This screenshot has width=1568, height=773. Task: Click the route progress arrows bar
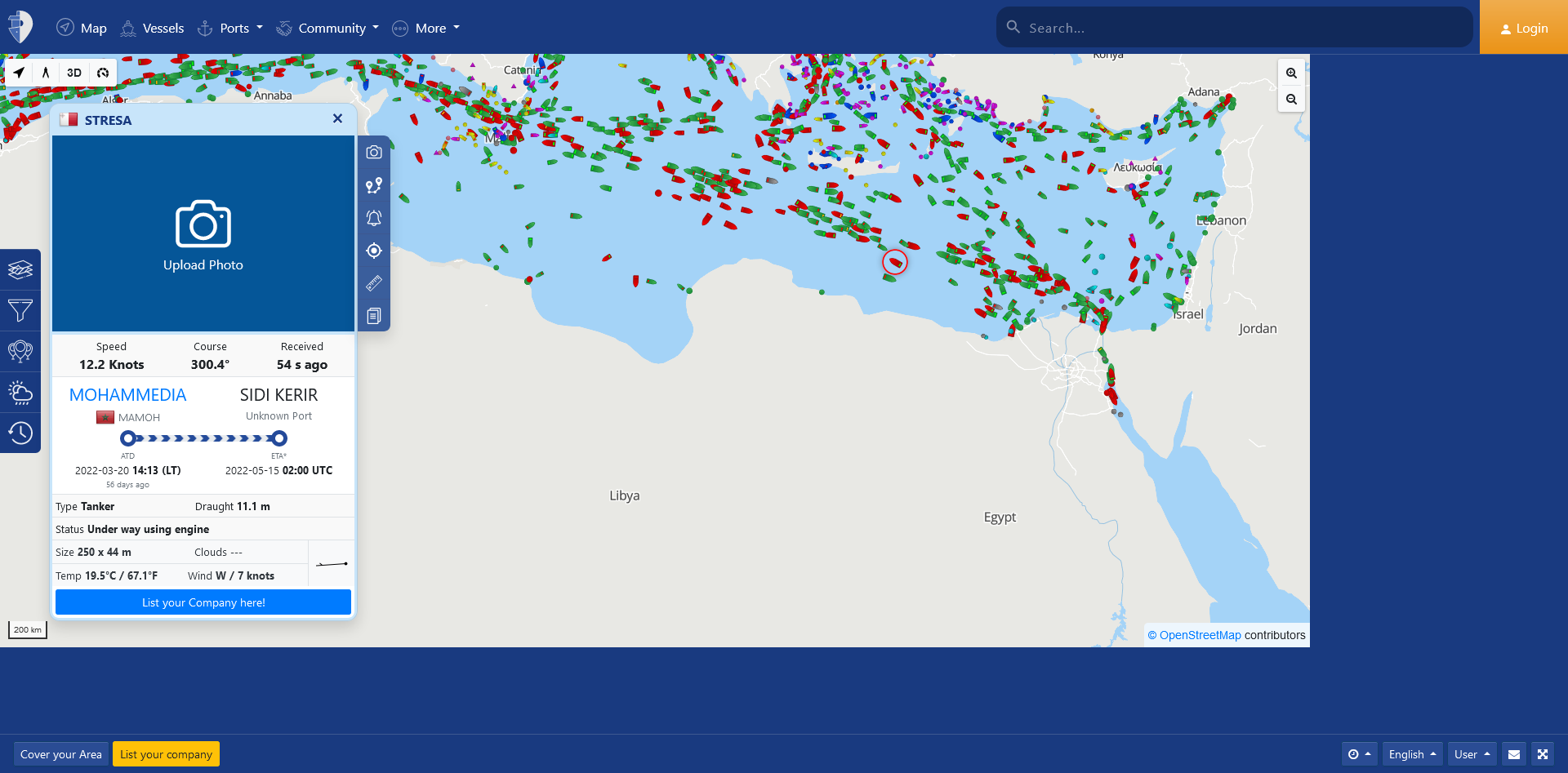tap(203, 438)
